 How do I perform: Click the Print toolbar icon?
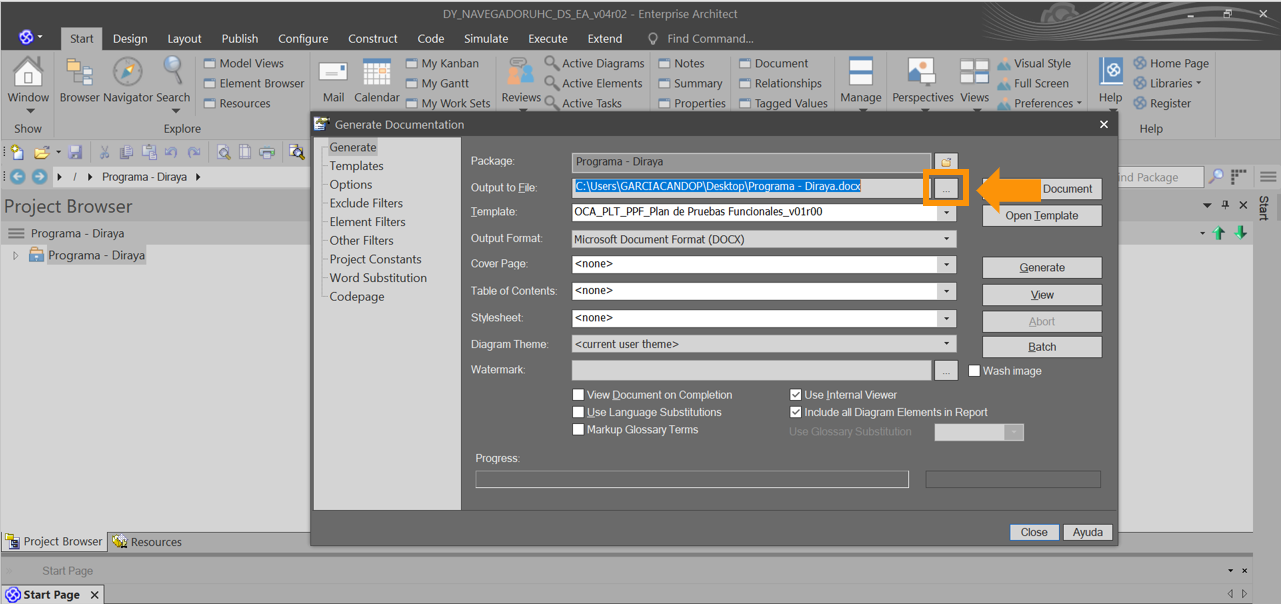(x=267, y=152)
